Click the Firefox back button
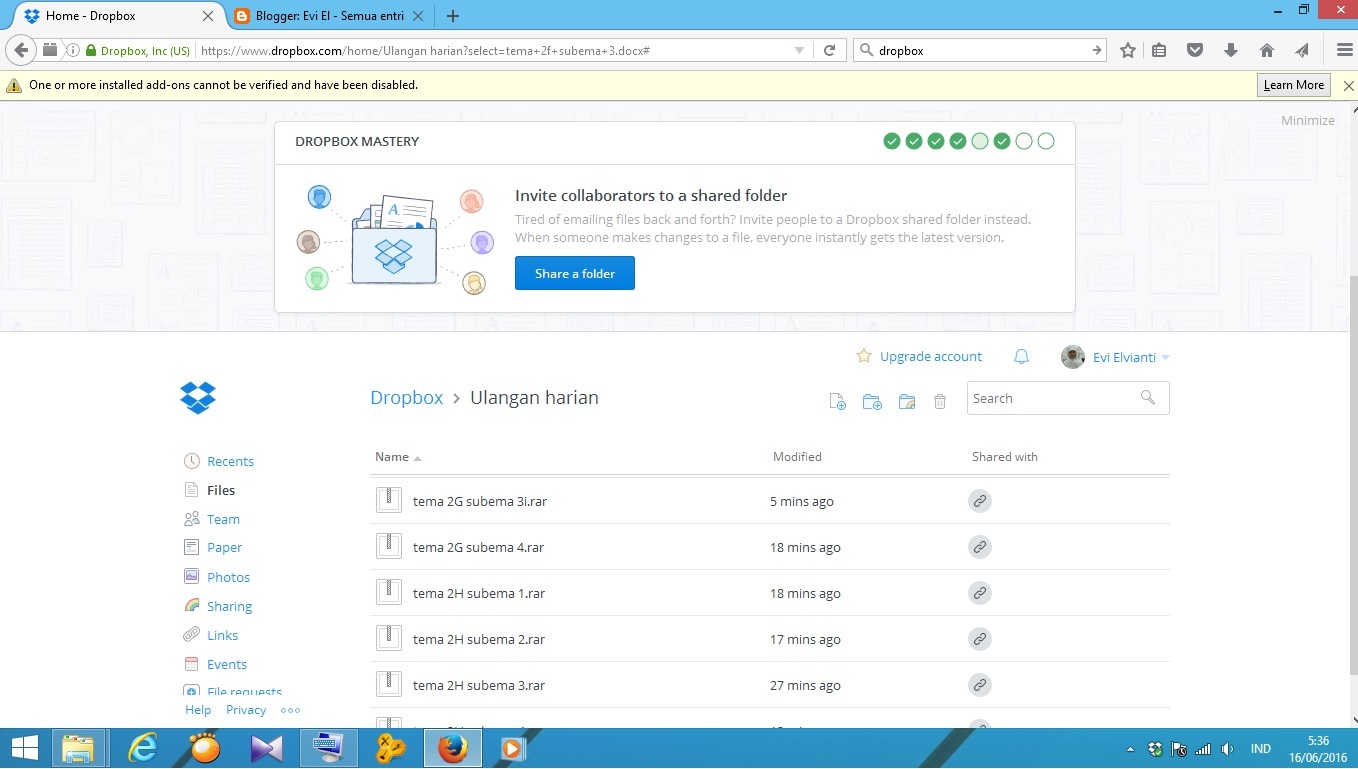 21,50
